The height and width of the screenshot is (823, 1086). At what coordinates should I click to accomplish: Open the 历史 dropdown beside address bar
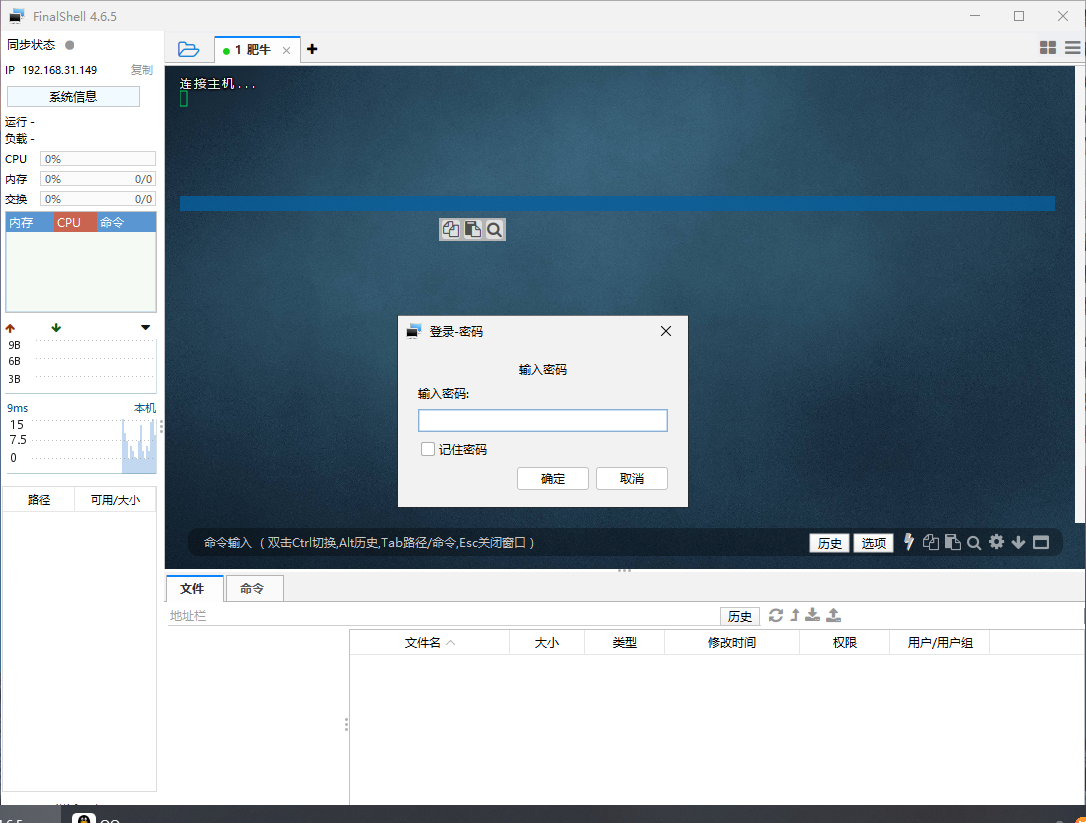740,616
